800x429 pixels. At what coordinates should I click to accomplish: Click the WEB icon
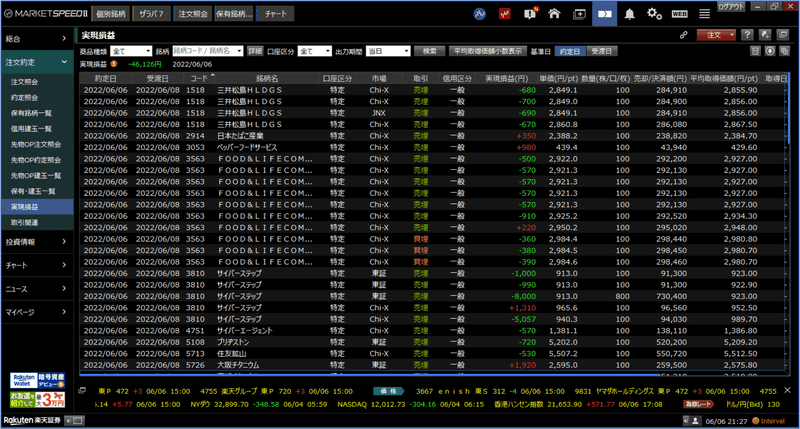pos(680,14)
